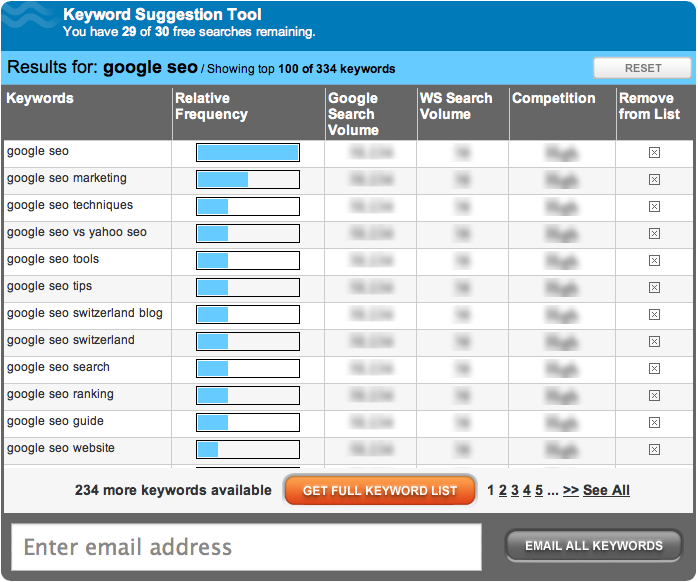Screen dimensions: 698x582
Task: Click the RESET button
Action: coord(642,68)
